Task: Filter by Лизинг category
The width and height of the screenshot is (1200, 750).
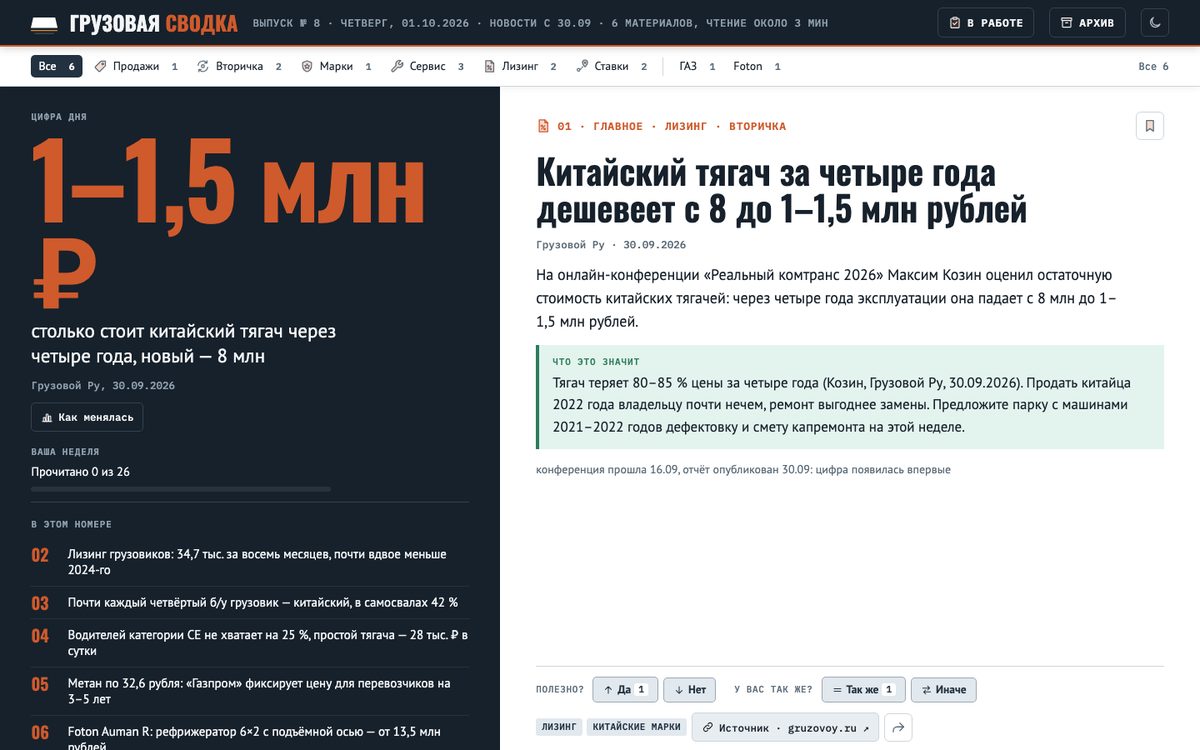Action: point(520,66)
